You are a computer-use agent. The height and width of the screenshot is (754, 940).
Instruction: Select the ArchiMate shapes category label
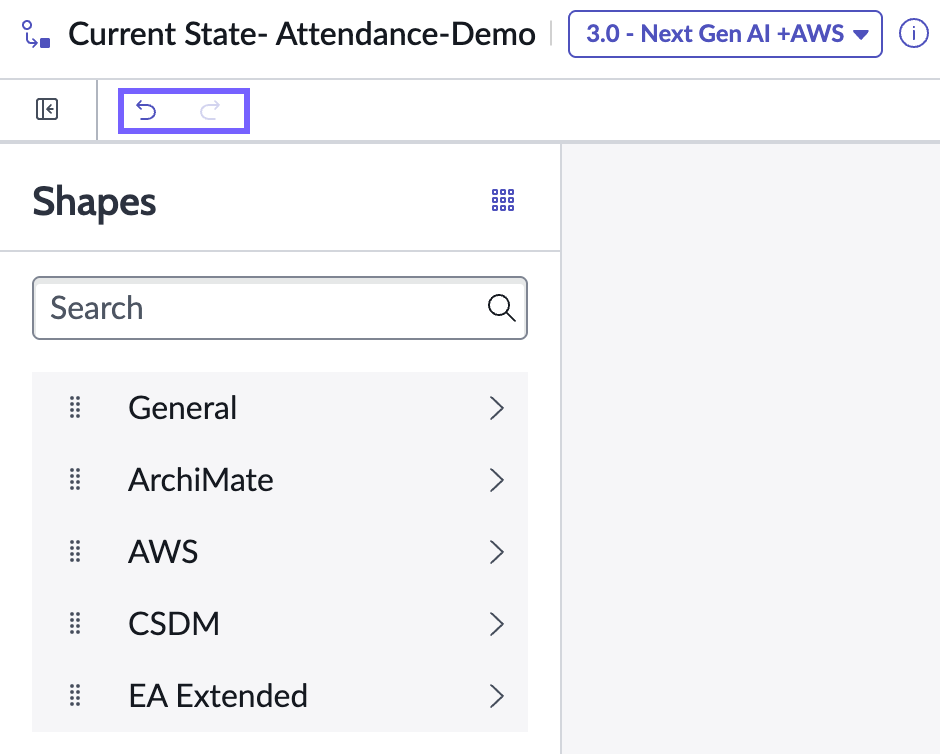(201, 480)
